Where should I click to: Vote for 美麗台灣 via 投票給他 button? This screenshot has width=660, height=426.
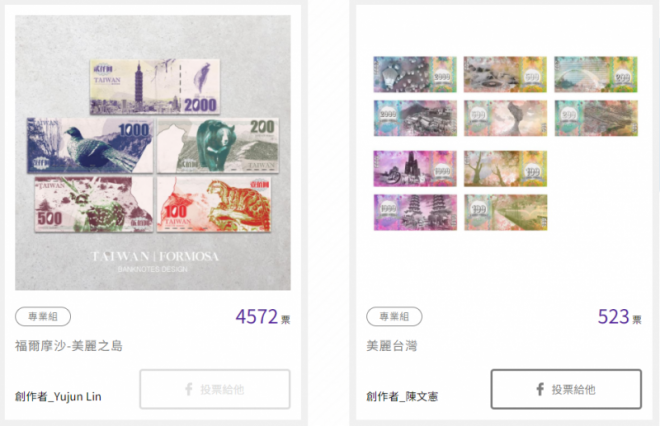566,389
